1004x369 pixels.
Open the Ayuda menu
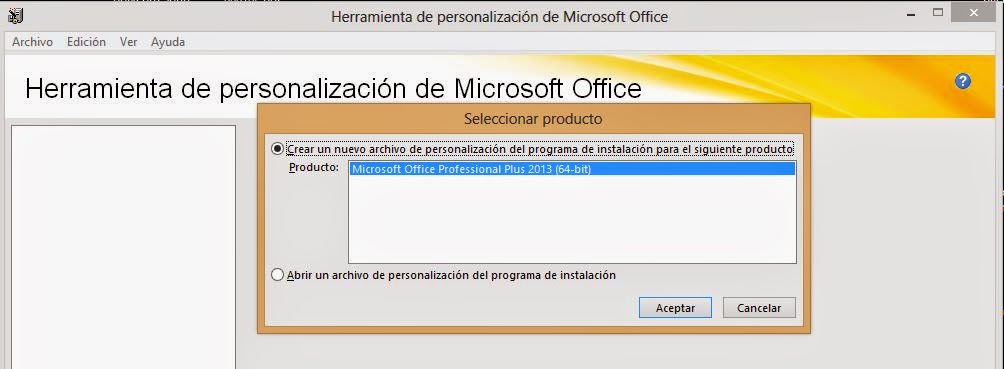[x=168, y=42]
